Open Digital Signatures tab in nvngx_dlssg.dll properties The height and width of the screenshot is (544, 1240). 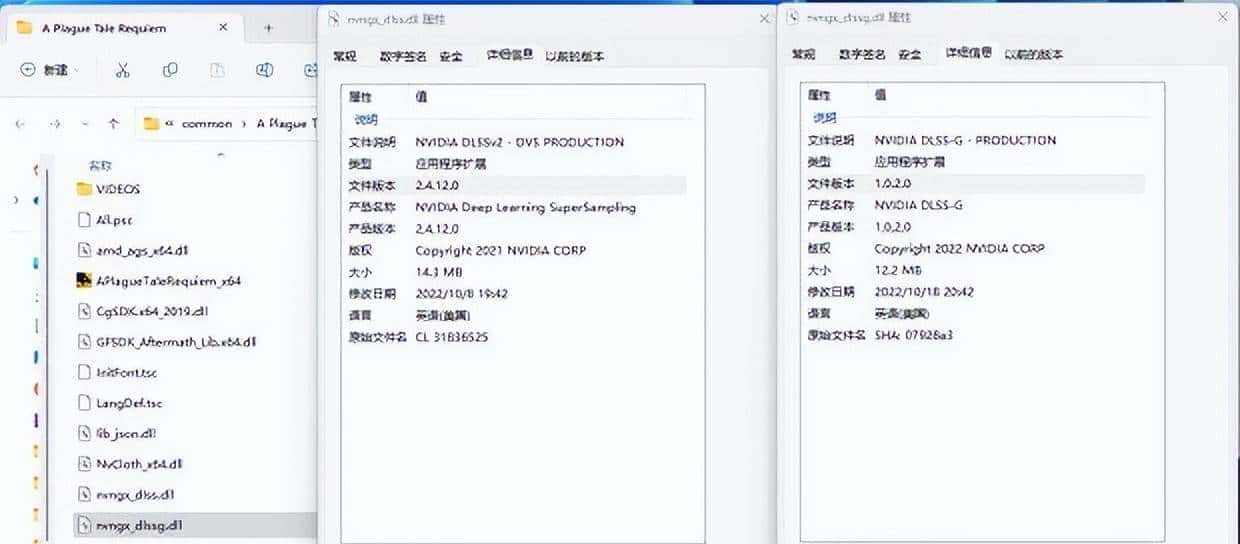point(860,54)
